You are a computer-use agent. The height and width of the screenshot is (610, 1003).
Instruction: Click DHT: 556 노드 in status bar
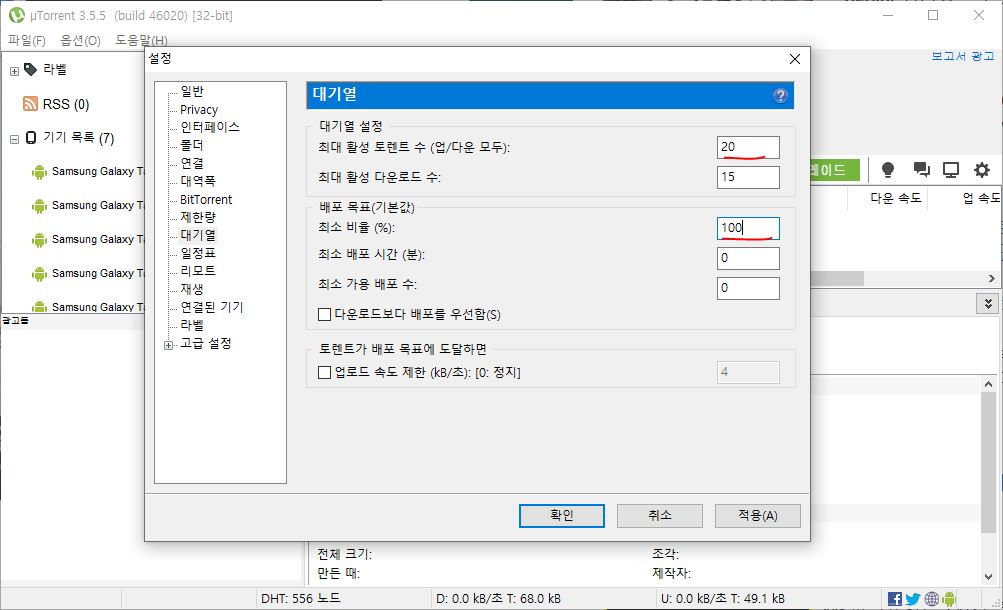pyautogui.click(x=301, y=599)
